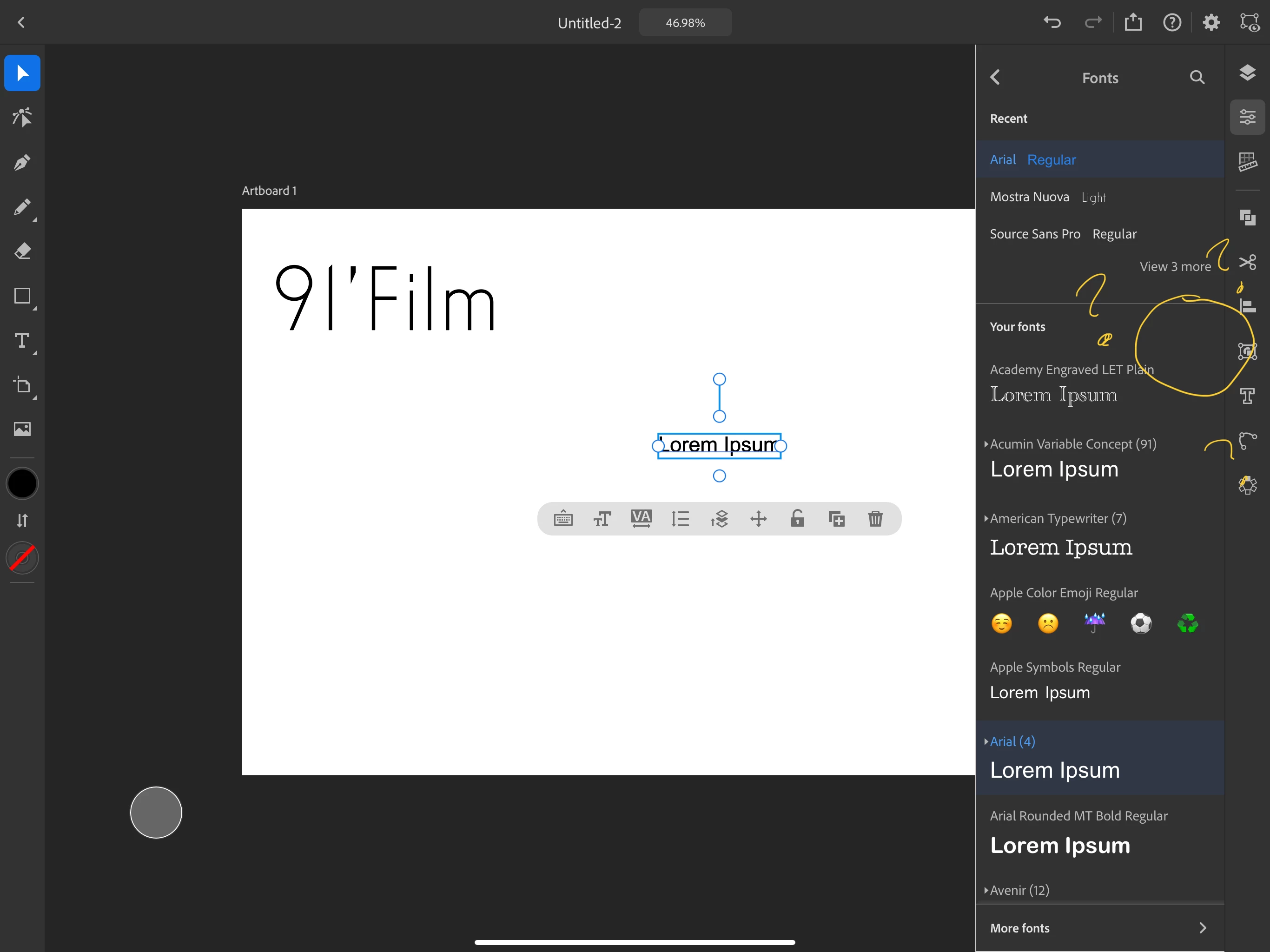This screenshot has height=952, width=1270.
Task: Duplicate object from floating toolbar
Action: [x=836, y=519]
